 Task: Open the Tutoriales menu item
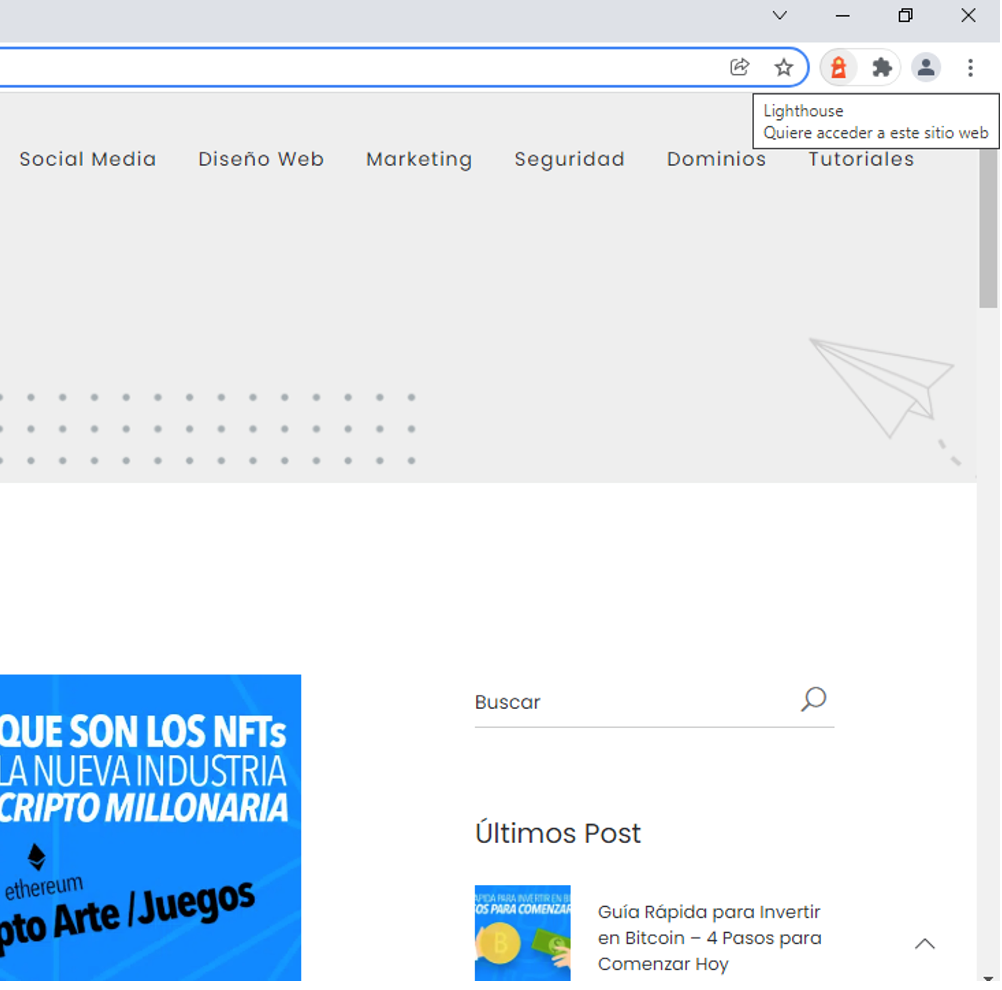(x=861, y=160)
